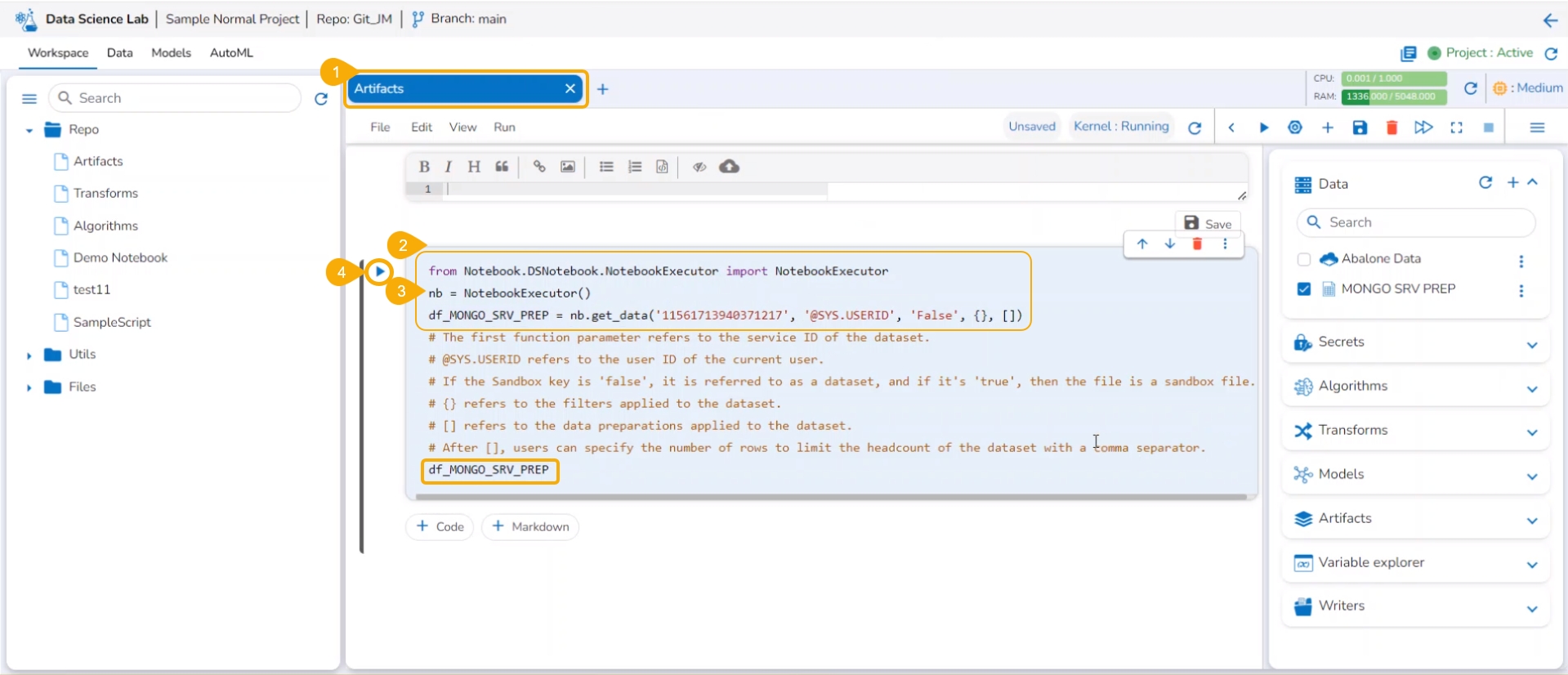This screenshot has height=675, width=1568.
Task: Toggle fullscreen mode icon
Action: [x=1456, y=127]
